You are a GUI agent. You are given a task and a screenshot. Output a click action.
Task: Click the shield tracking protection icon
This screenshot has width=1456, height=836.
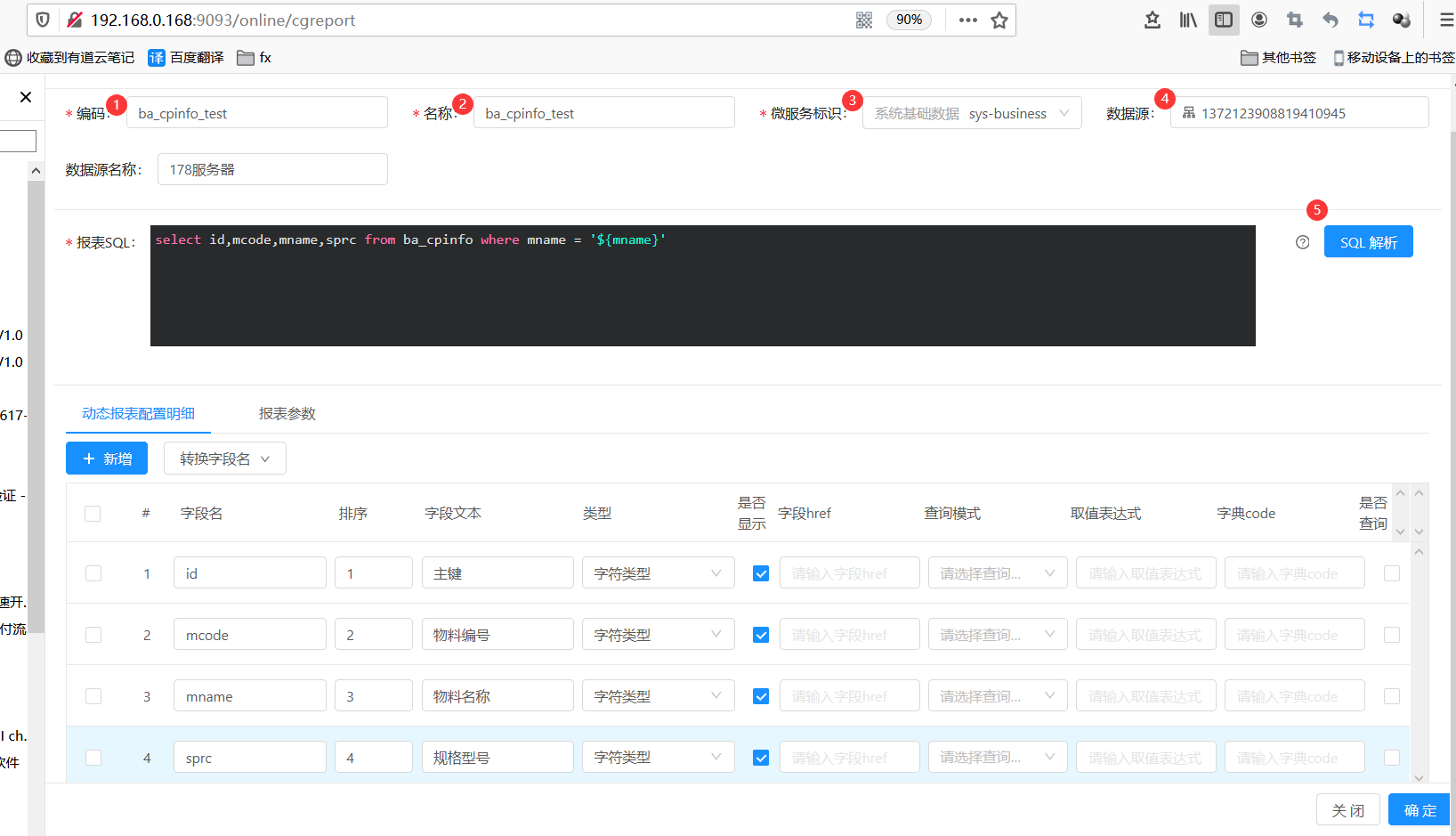[43, 20]
